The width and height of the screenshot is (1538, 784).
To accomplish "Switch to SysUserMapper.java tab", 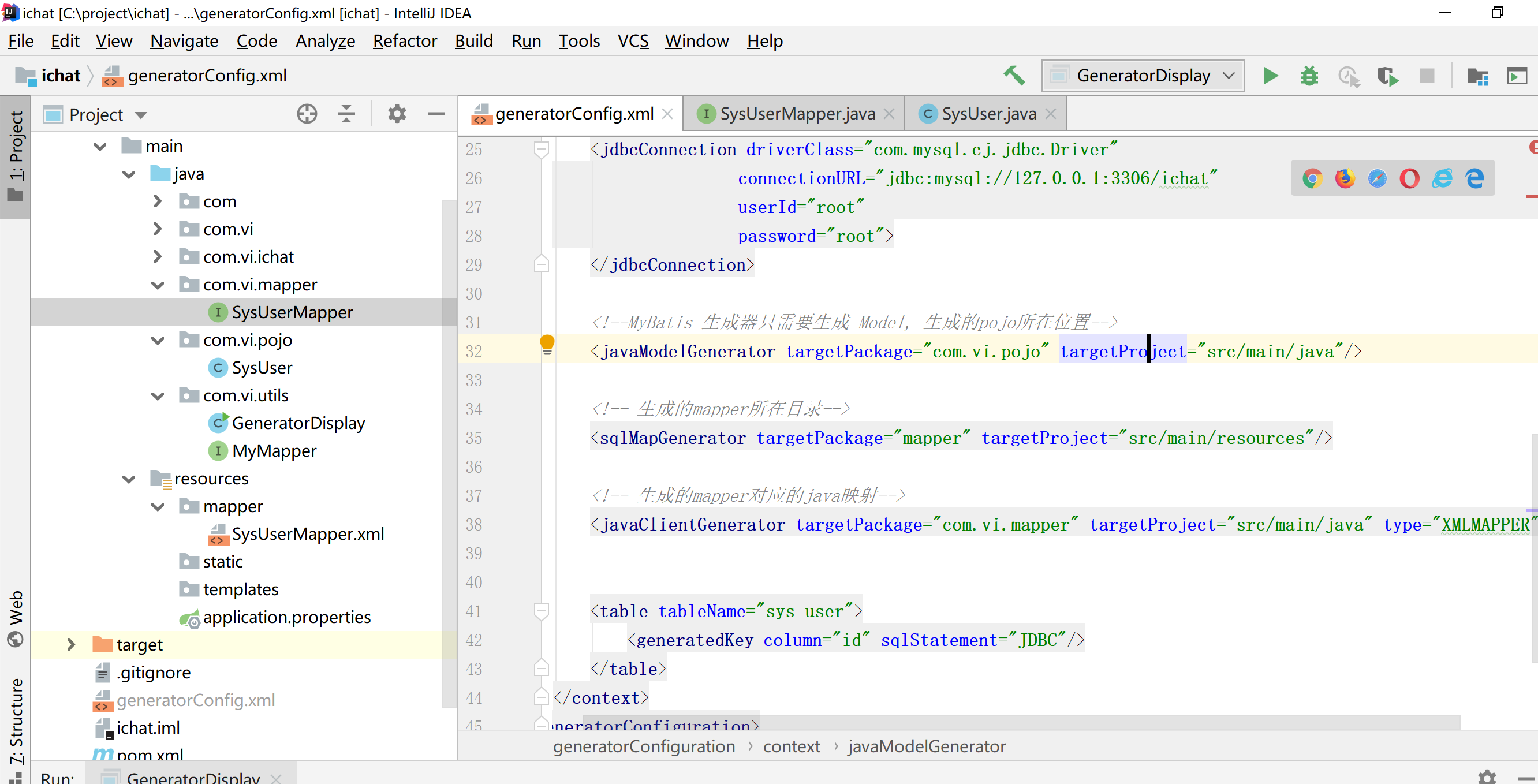I will 797,114.
